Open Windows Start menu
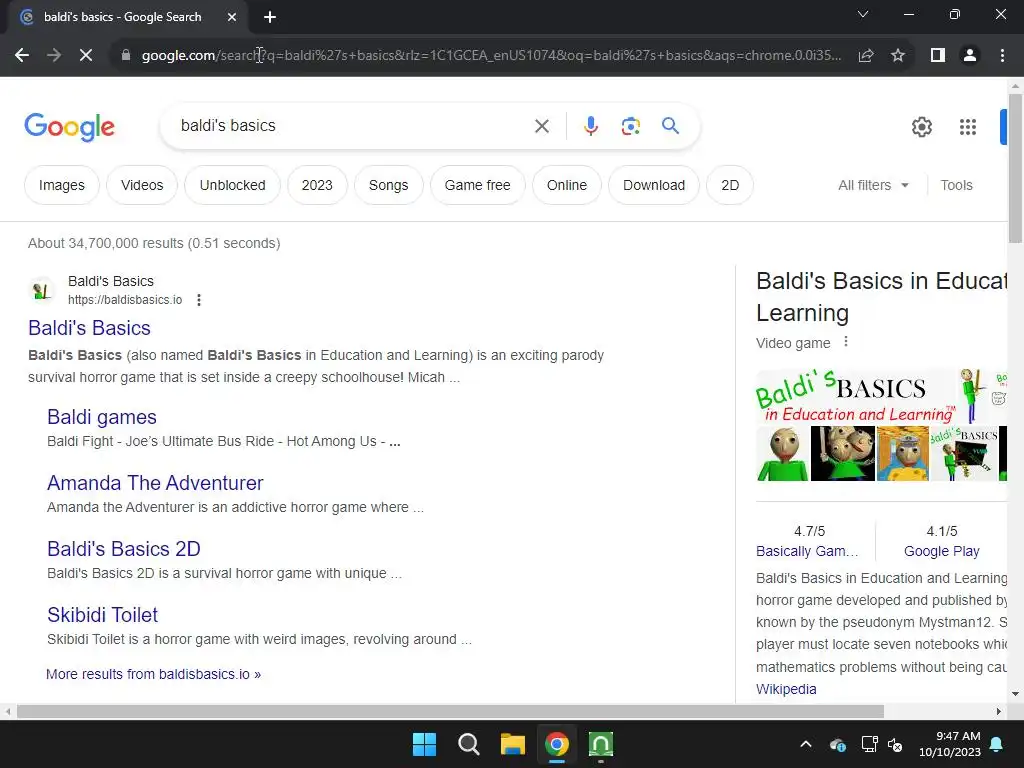The image size is (1024, 768). (424, 744)
